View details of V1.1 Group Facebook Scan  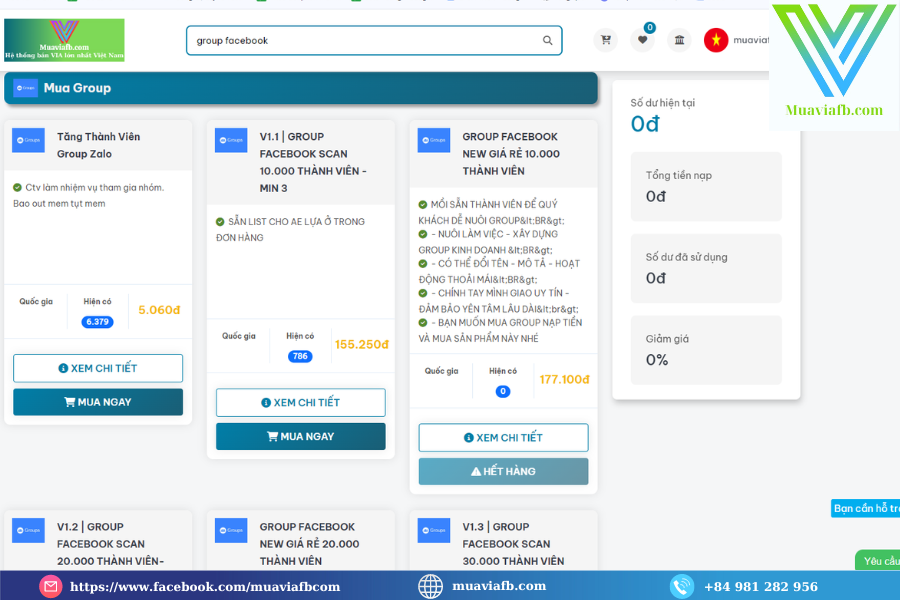tap(301, 402)
